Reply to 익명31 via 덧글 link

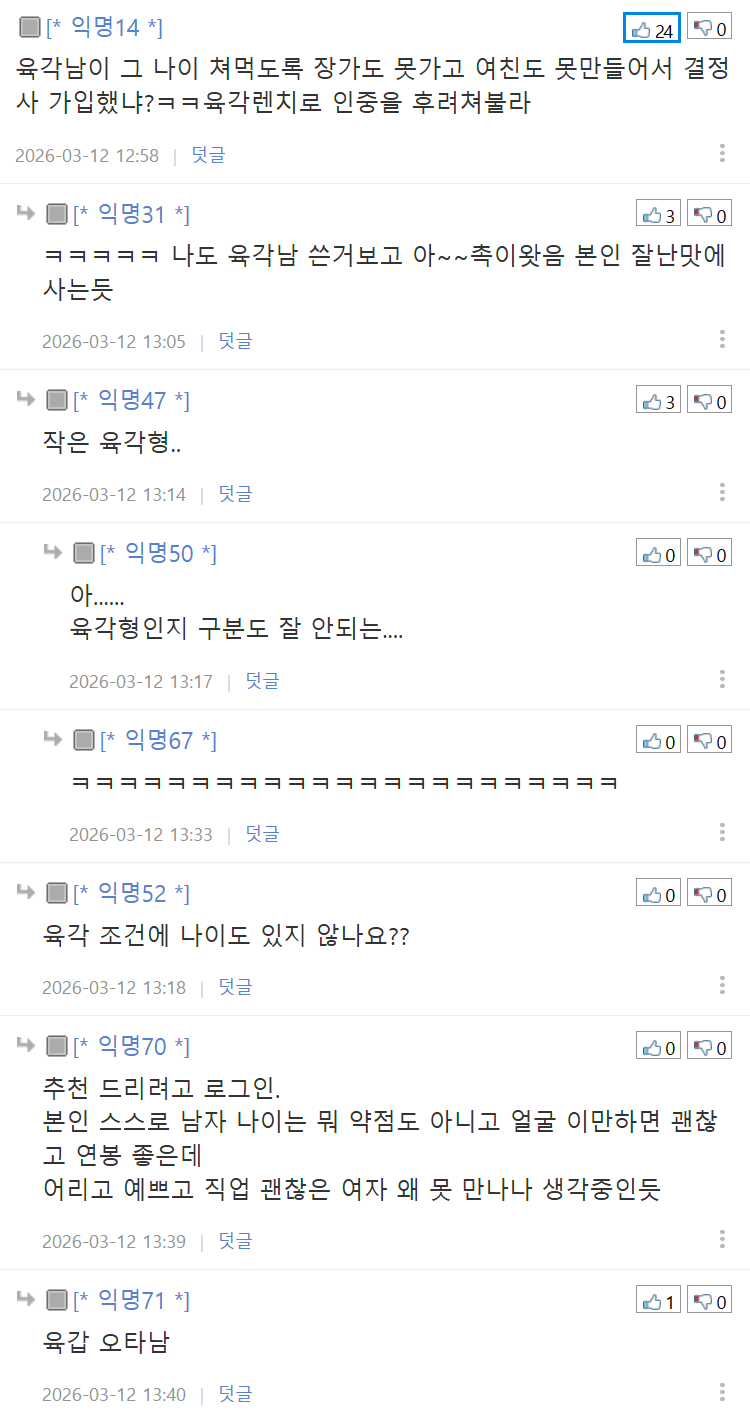tap(235, 341)
